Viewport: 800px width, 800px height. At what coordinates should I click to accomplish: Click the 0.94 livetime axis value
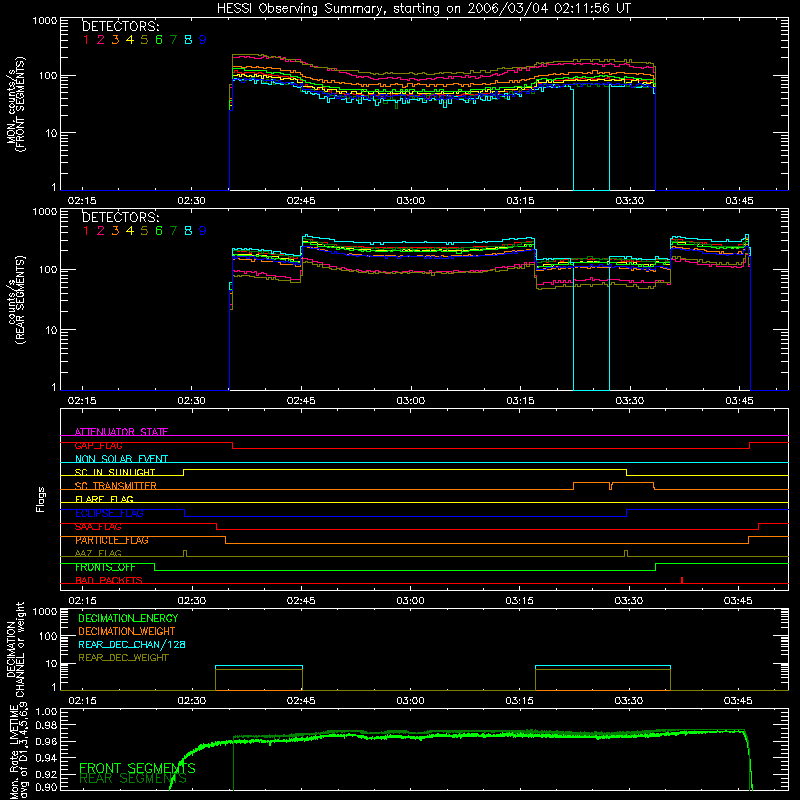[47, 757]
